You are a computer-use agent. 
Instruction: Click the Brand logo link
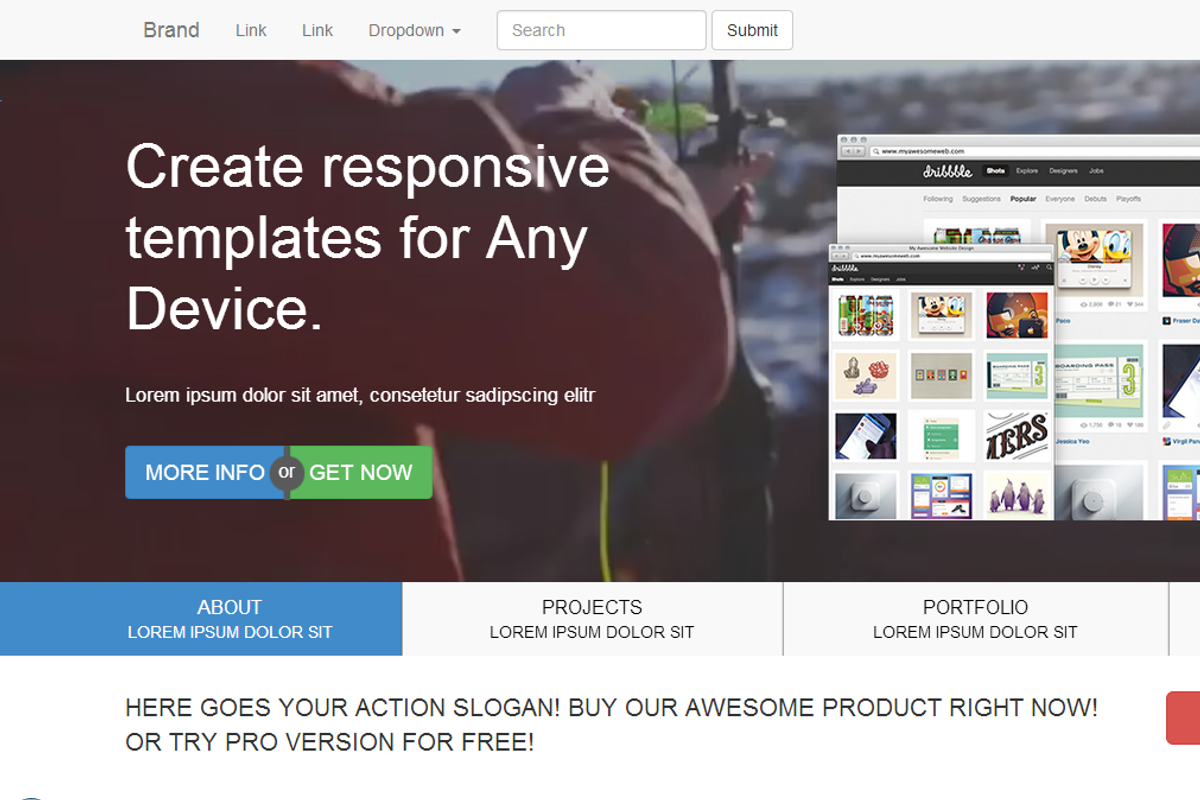click(171, 30)
